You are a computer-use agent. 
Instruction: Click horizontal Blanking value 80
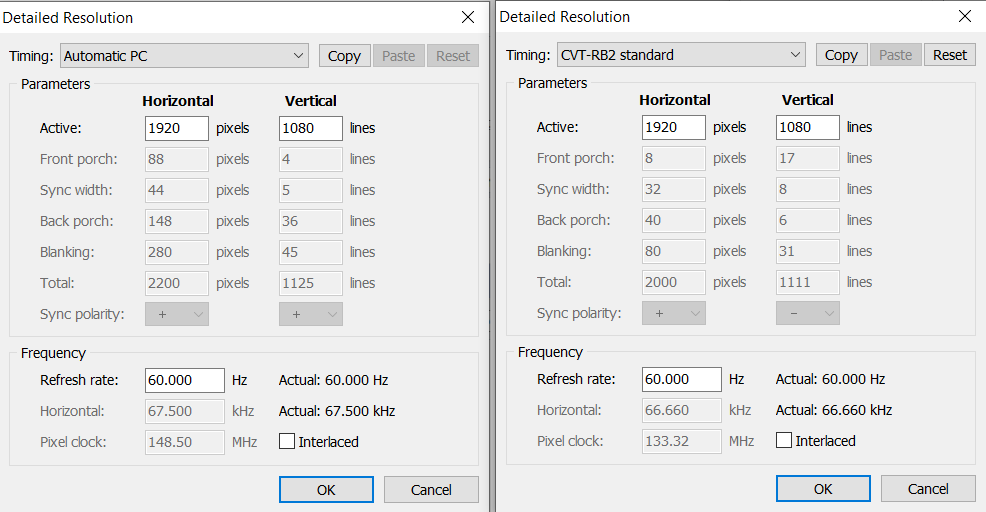click(673, 251)
